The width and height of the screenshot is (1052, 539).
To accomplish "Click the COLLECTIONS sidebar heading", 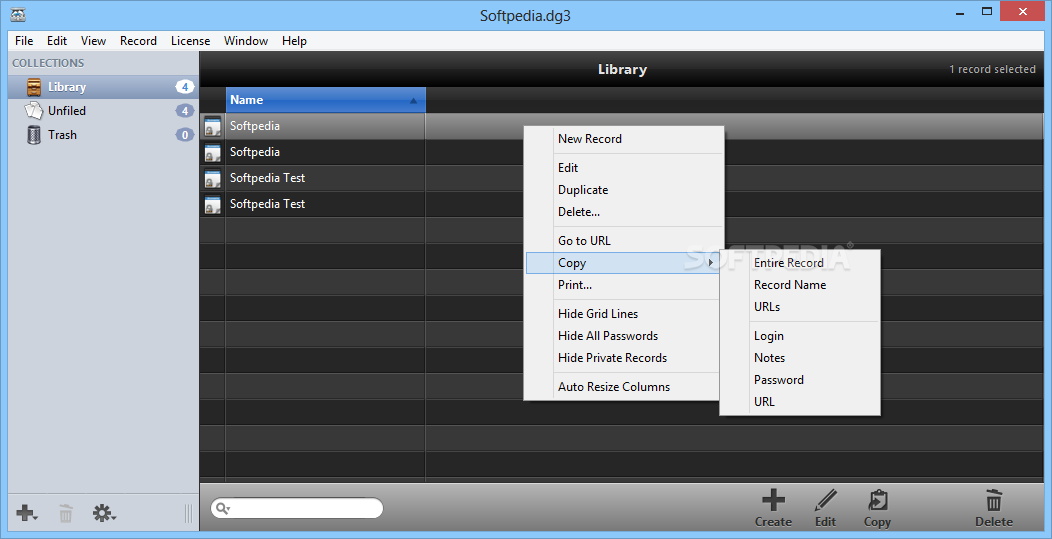I will tap(48, 63).
